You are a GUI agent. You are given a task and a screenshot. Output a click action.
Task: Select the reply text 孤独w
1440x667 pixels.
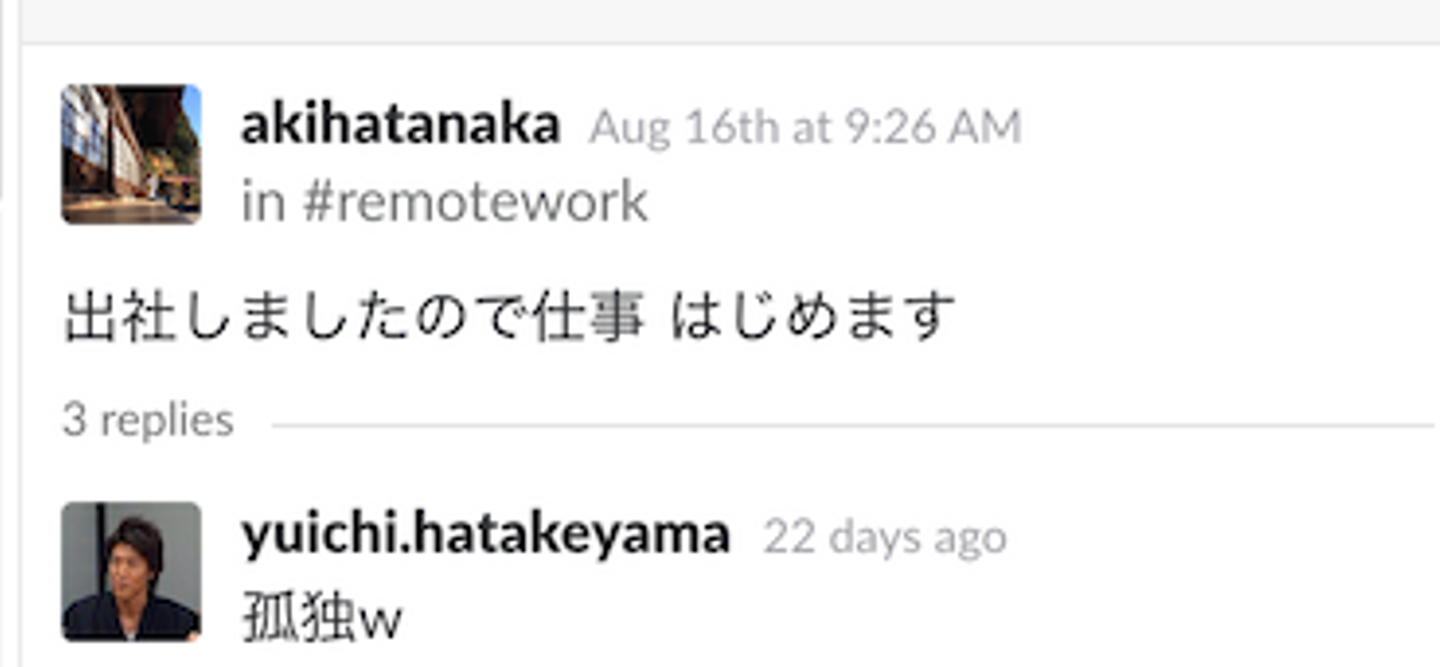click(x=322, y=620)
